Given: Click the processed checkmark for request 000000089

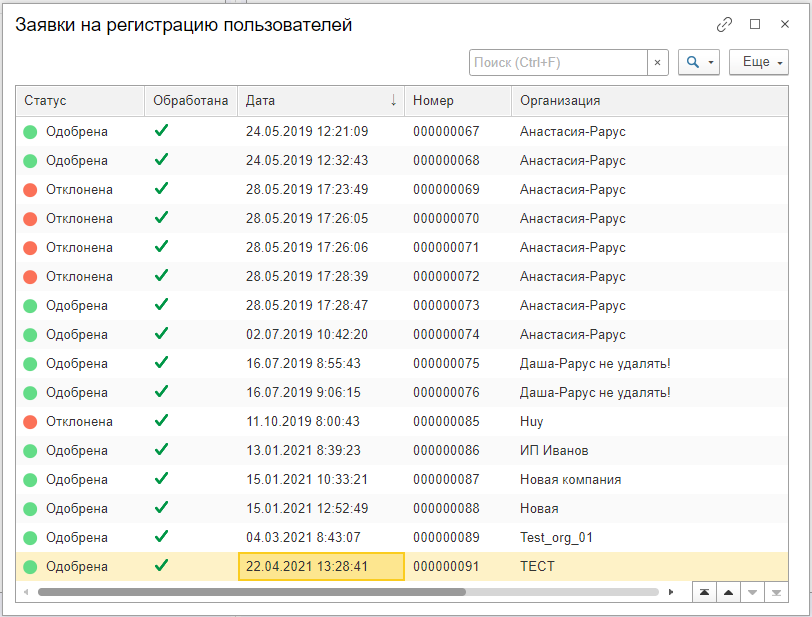Looking at the screenshot, I should (x=161, y=537).
